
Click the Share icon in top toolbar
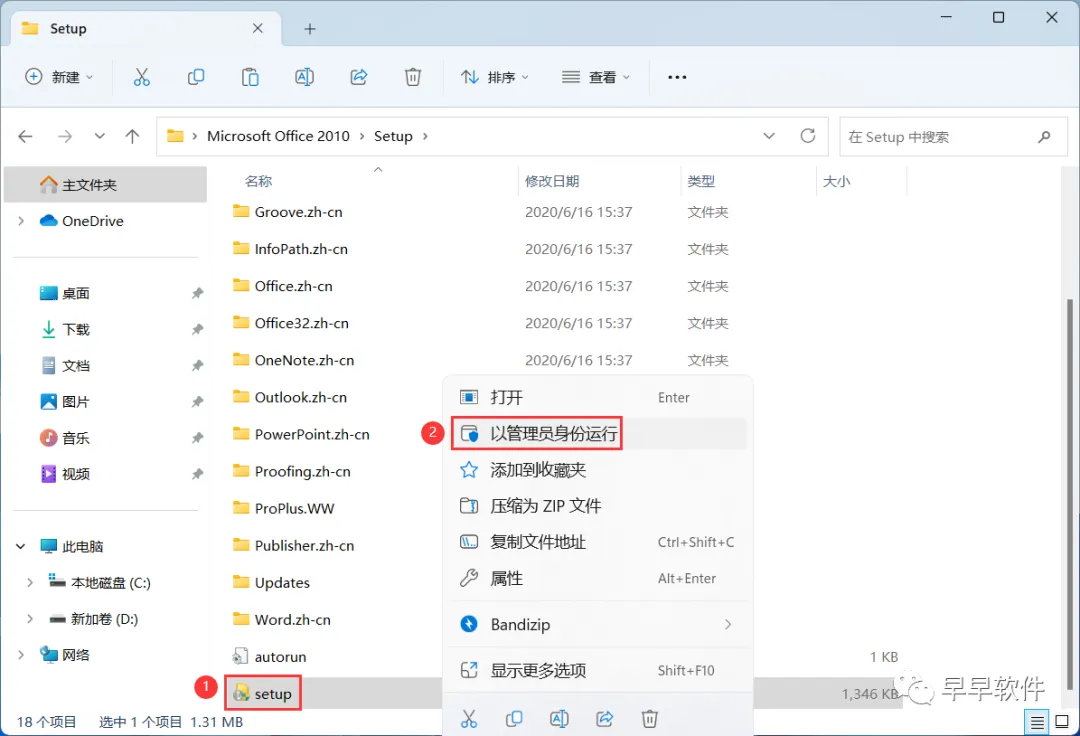tap(359, 77)
